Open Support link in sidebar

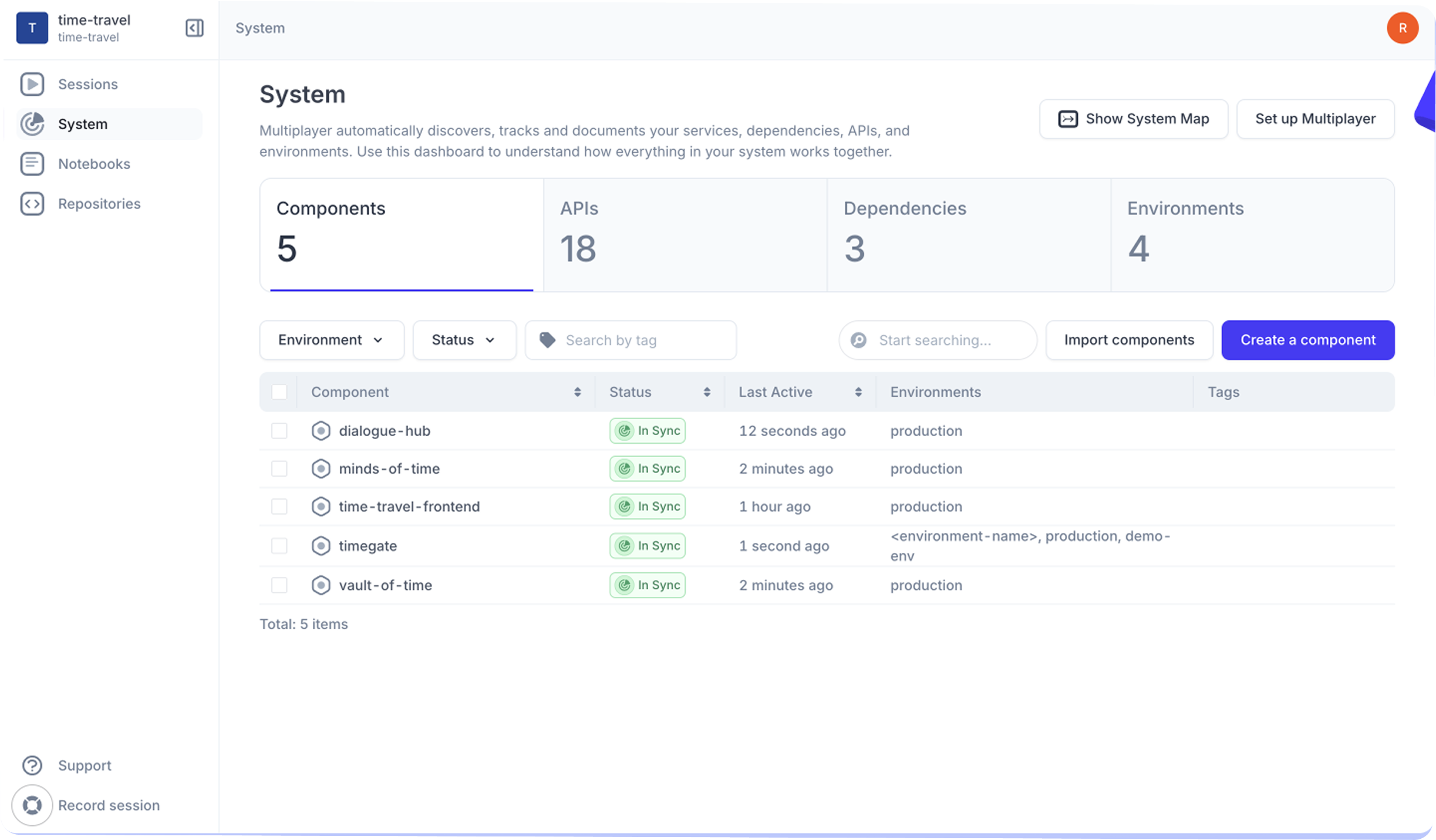pos(85,765)
